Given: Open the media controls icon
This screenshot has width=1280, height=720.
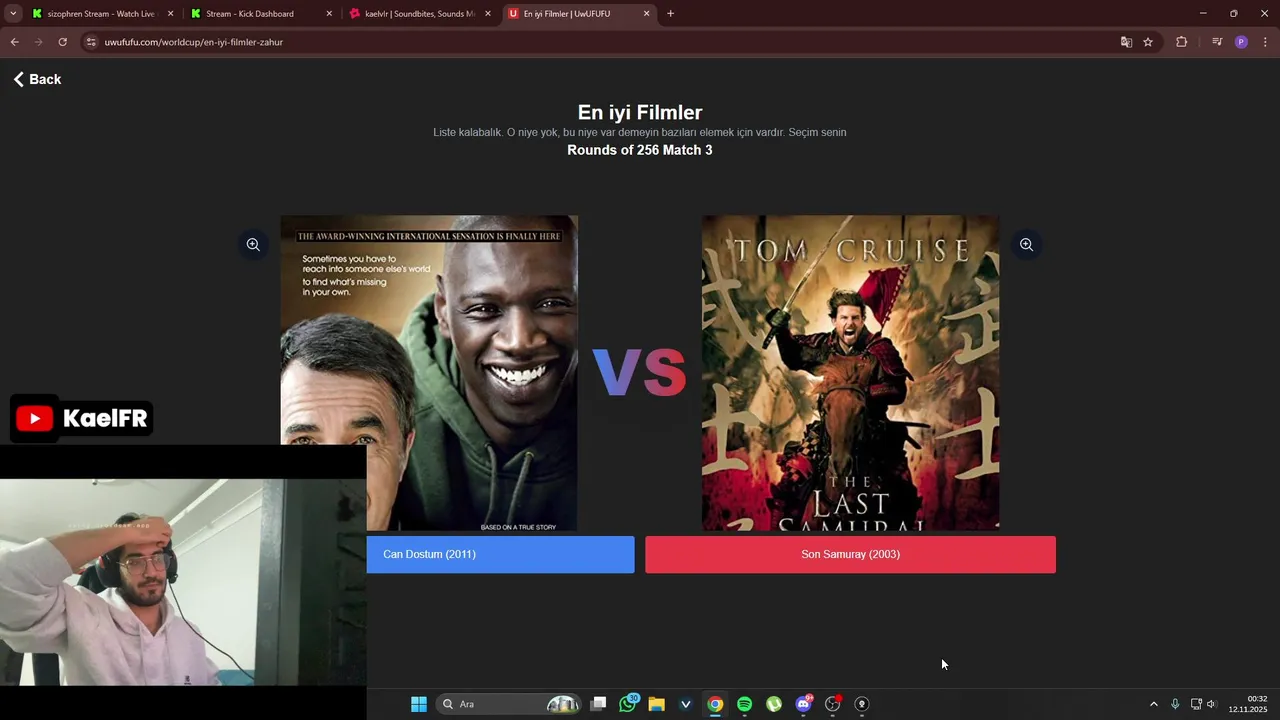Looking at the screenshot, I should [x=1217, y=42].
